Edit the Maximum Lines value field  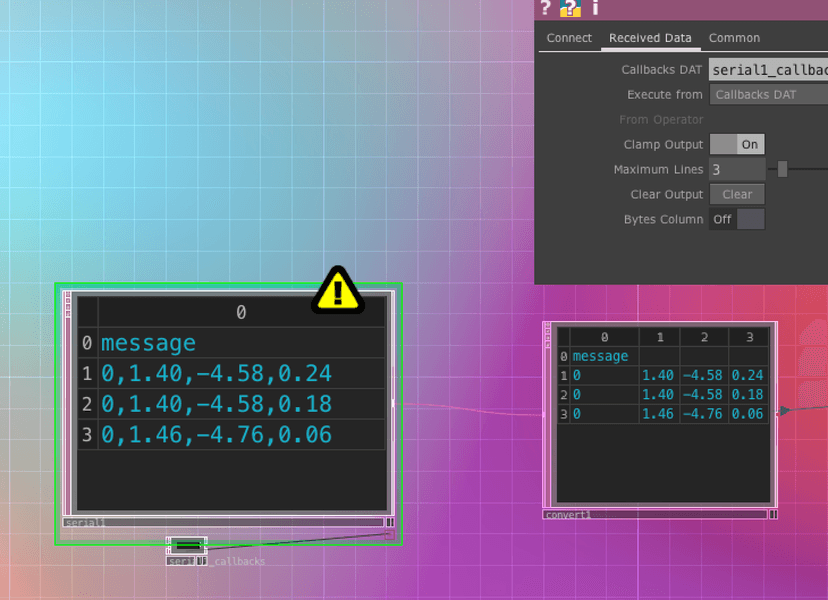tap(737, 170)
